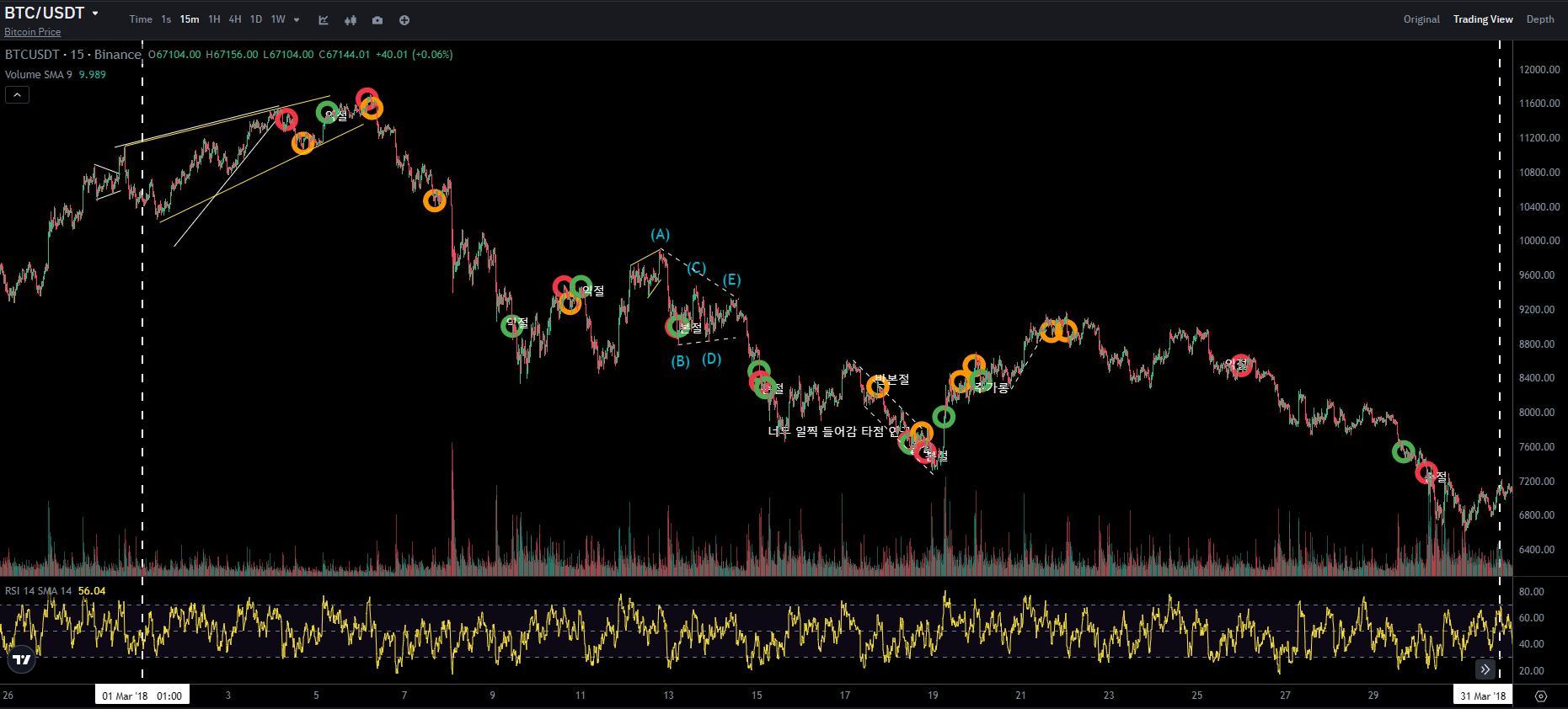Switch interval to 1s
The image size is (1568, 709).
(x=166, y=19)
